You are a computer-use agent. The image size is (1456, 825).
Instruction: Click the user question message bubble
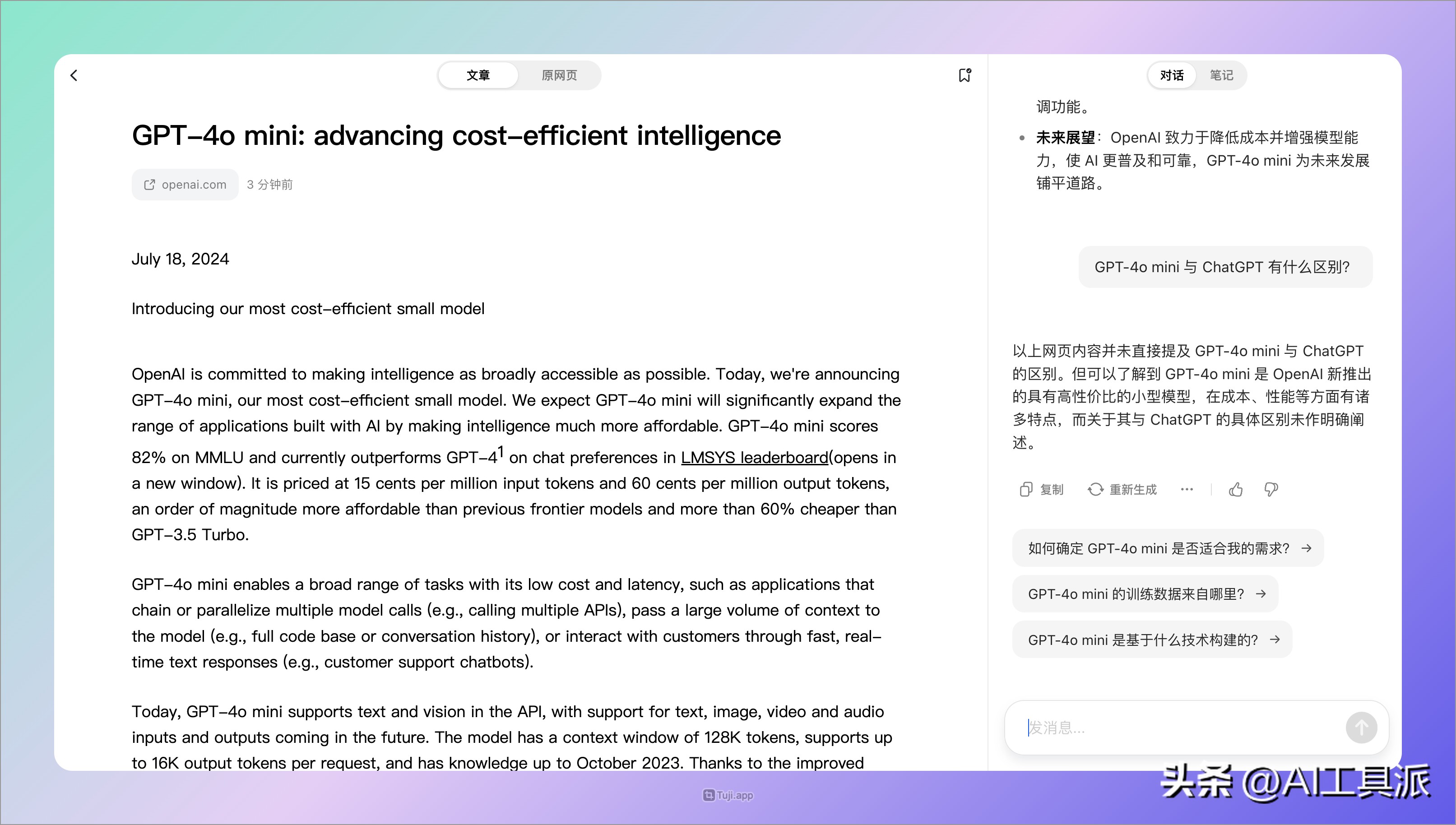1225,267
